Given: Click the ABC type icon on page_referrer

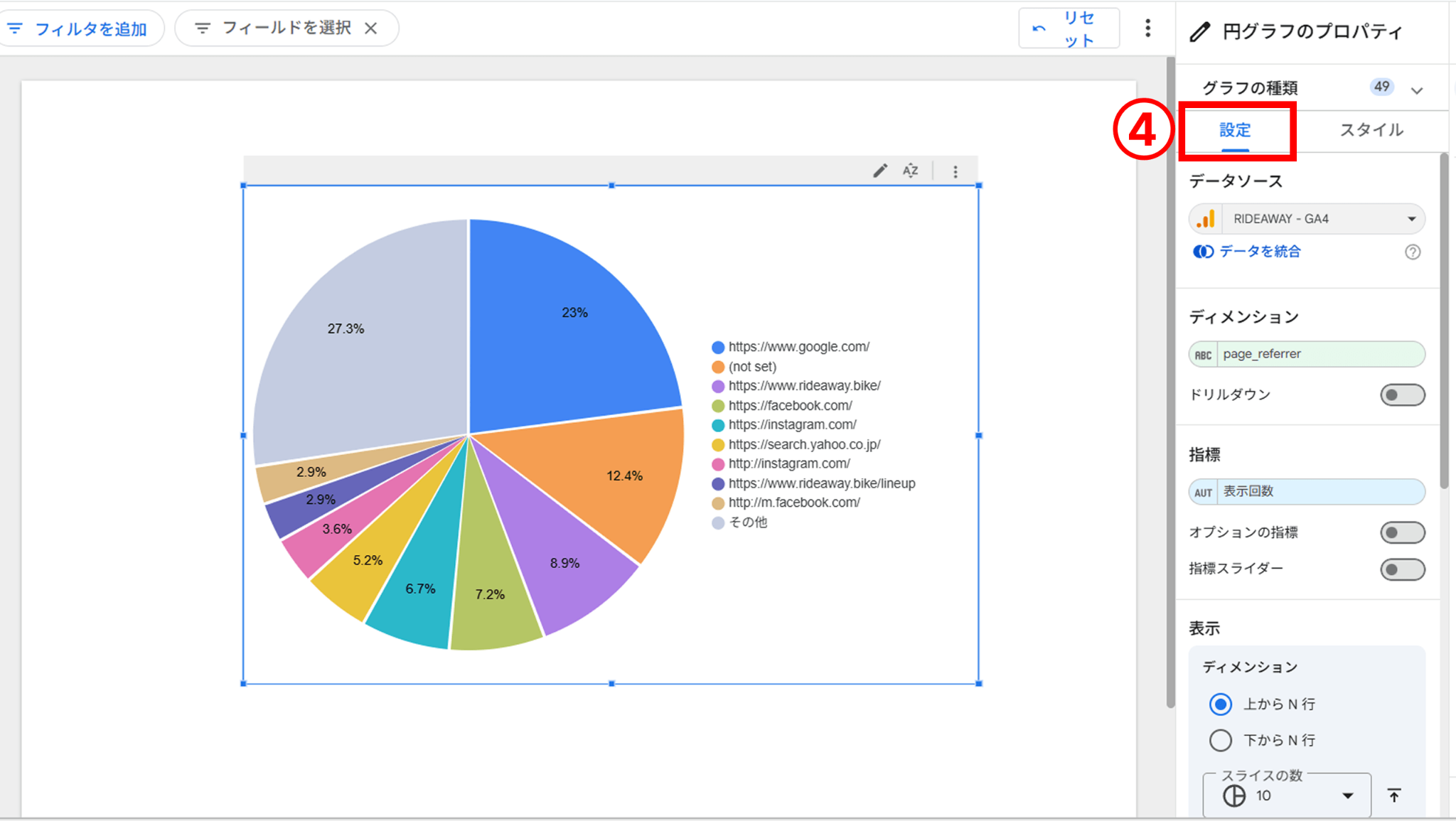Looking at the screenshot, I should point(1203,355).
